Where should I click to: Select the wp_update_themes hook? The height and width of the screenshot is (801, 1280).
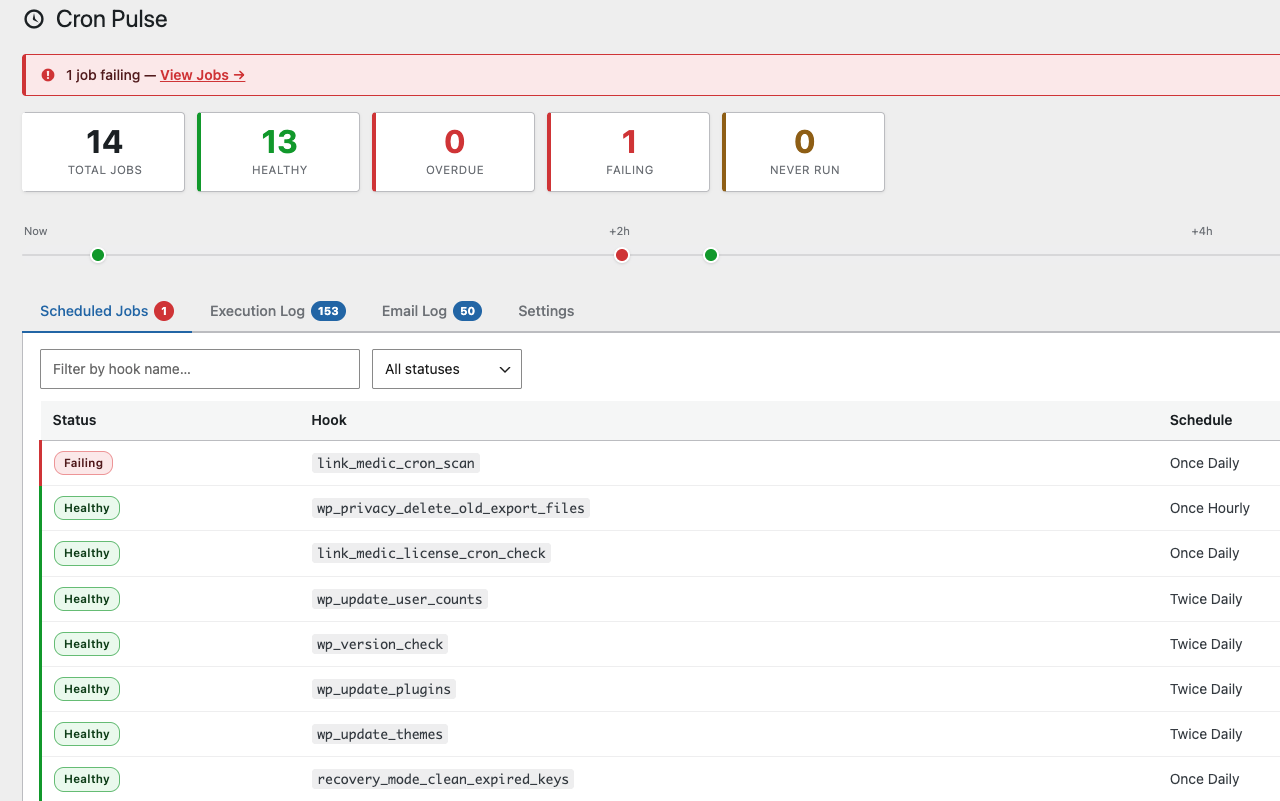tap(380, 734)
